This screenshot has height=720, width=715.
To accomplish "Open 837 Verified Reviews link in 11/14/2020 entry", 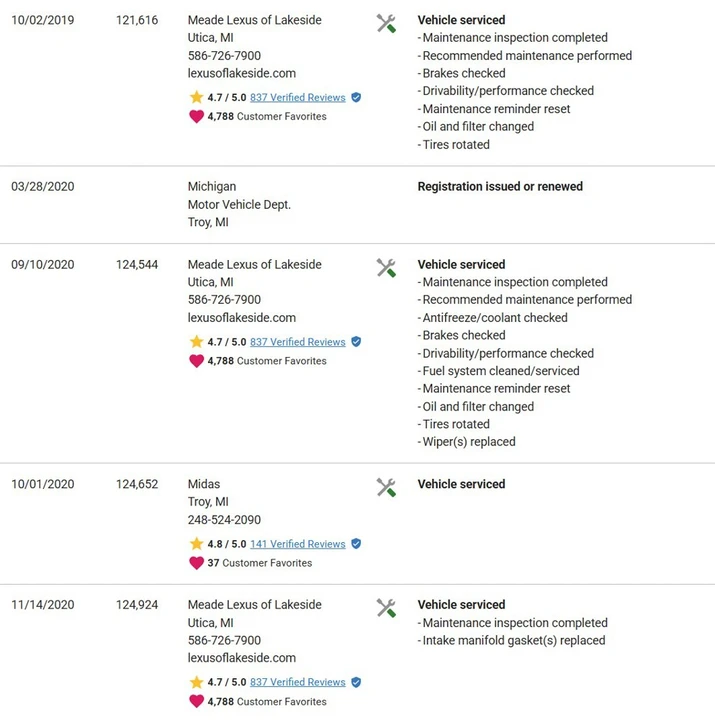I will pos(298,682).
